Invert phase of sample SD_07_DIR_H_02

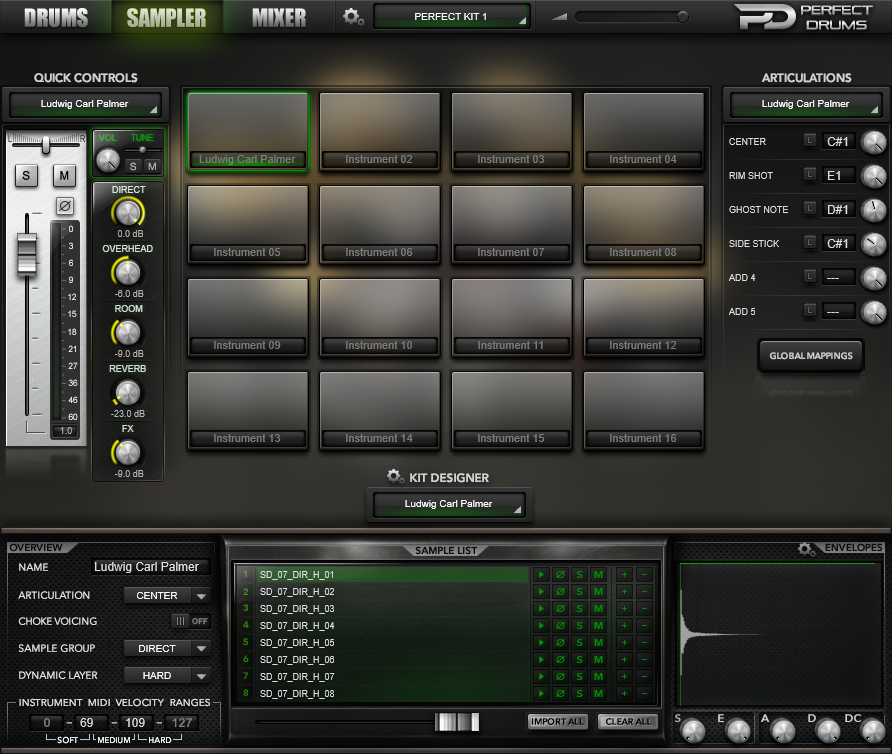pyautogui.click(x=560, y=592)
